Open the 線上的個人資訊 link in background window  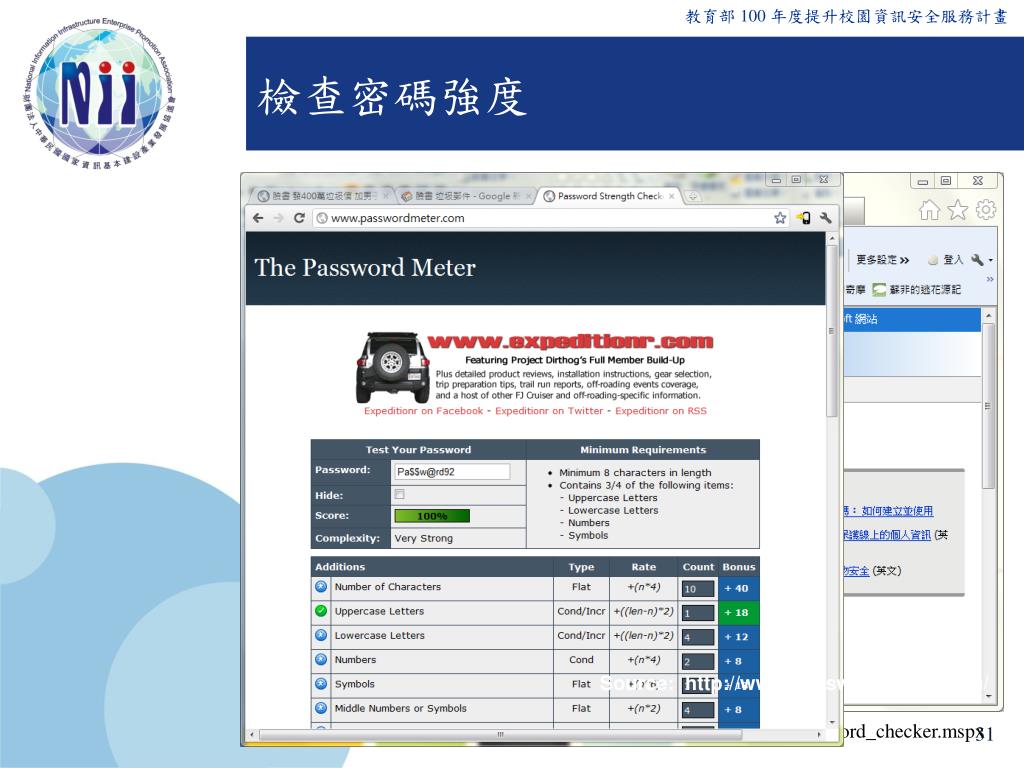[x=887, y=535]
